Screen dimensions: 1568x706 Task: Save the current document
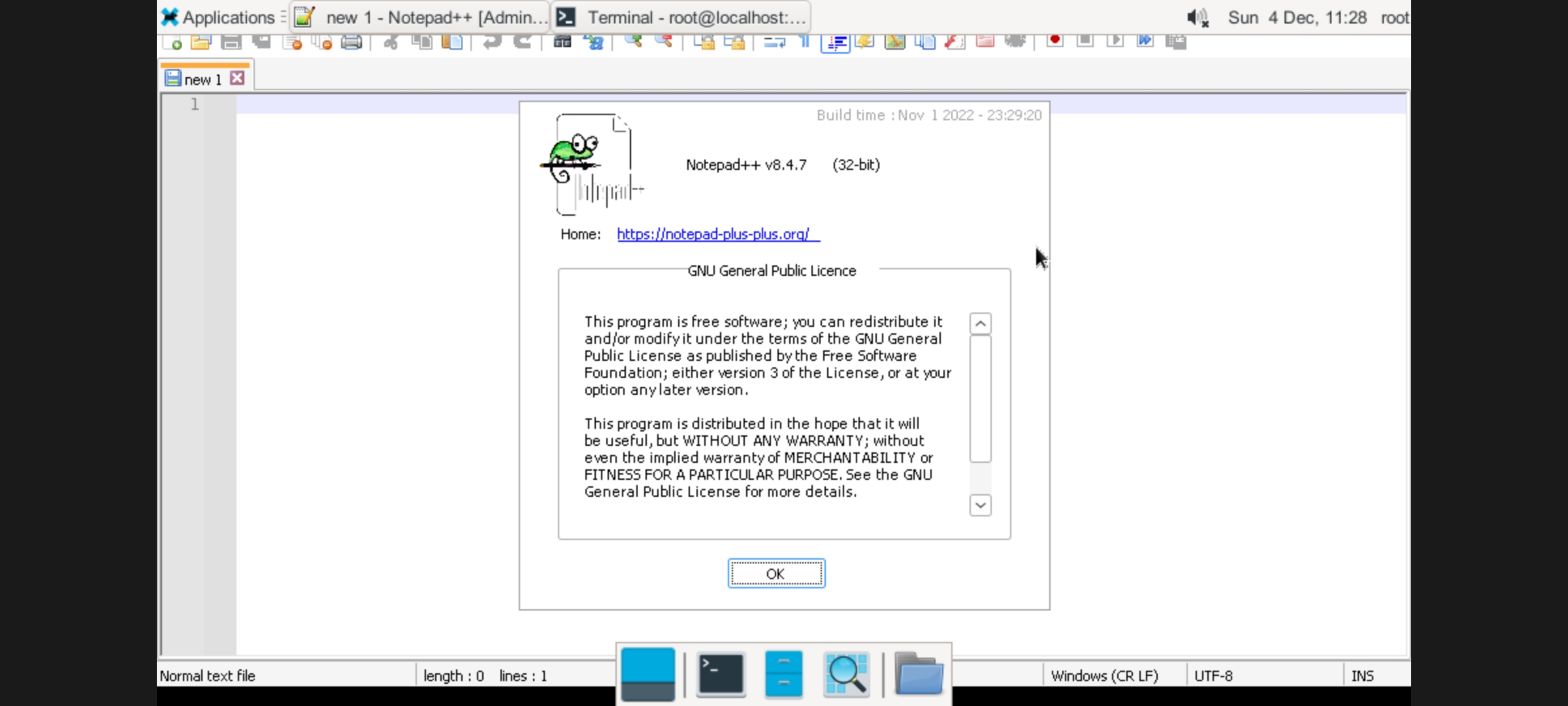point(229,42)
